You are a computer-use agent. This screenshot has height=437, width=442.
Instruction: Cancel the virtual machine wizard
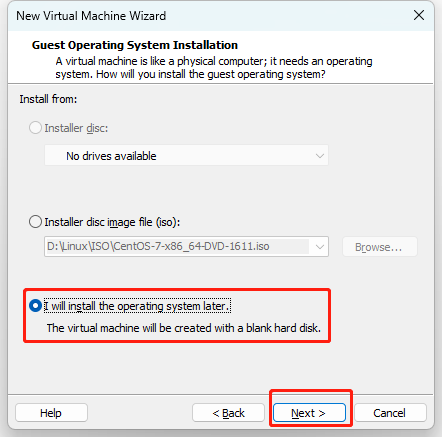(x=390, y=413)
